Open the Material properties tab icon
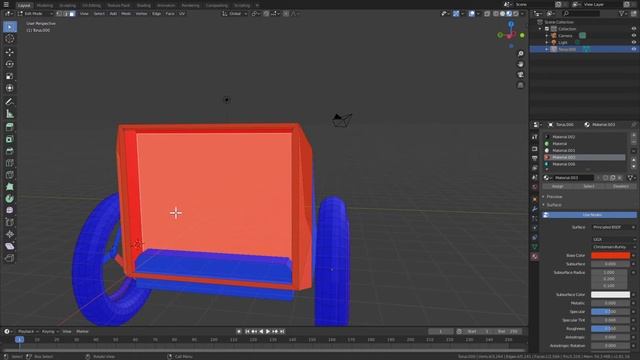640x360 pixels. [x=535, y=257]
